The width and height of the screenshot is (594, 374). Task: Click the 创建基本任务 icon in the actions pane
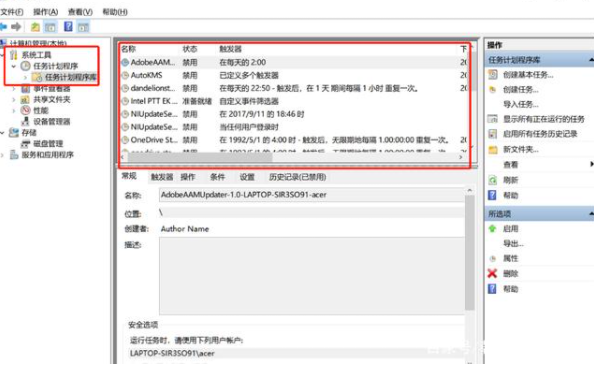(492, 74)
